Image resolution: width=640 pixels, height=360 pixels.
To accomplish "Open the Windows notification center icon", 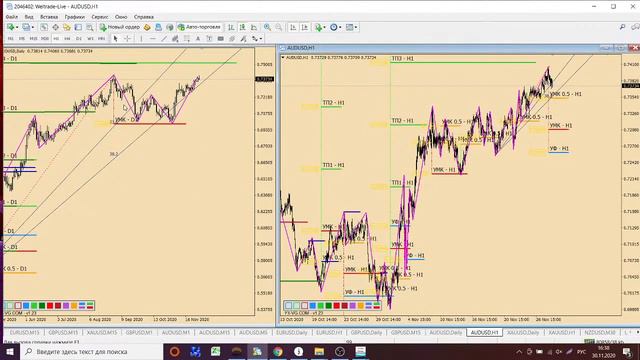I will 627,351.
